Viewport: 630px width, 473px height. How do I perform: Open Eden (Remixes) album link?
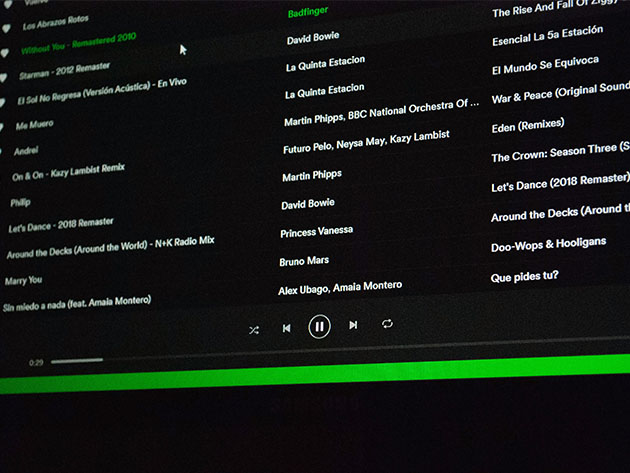[527, 126]
